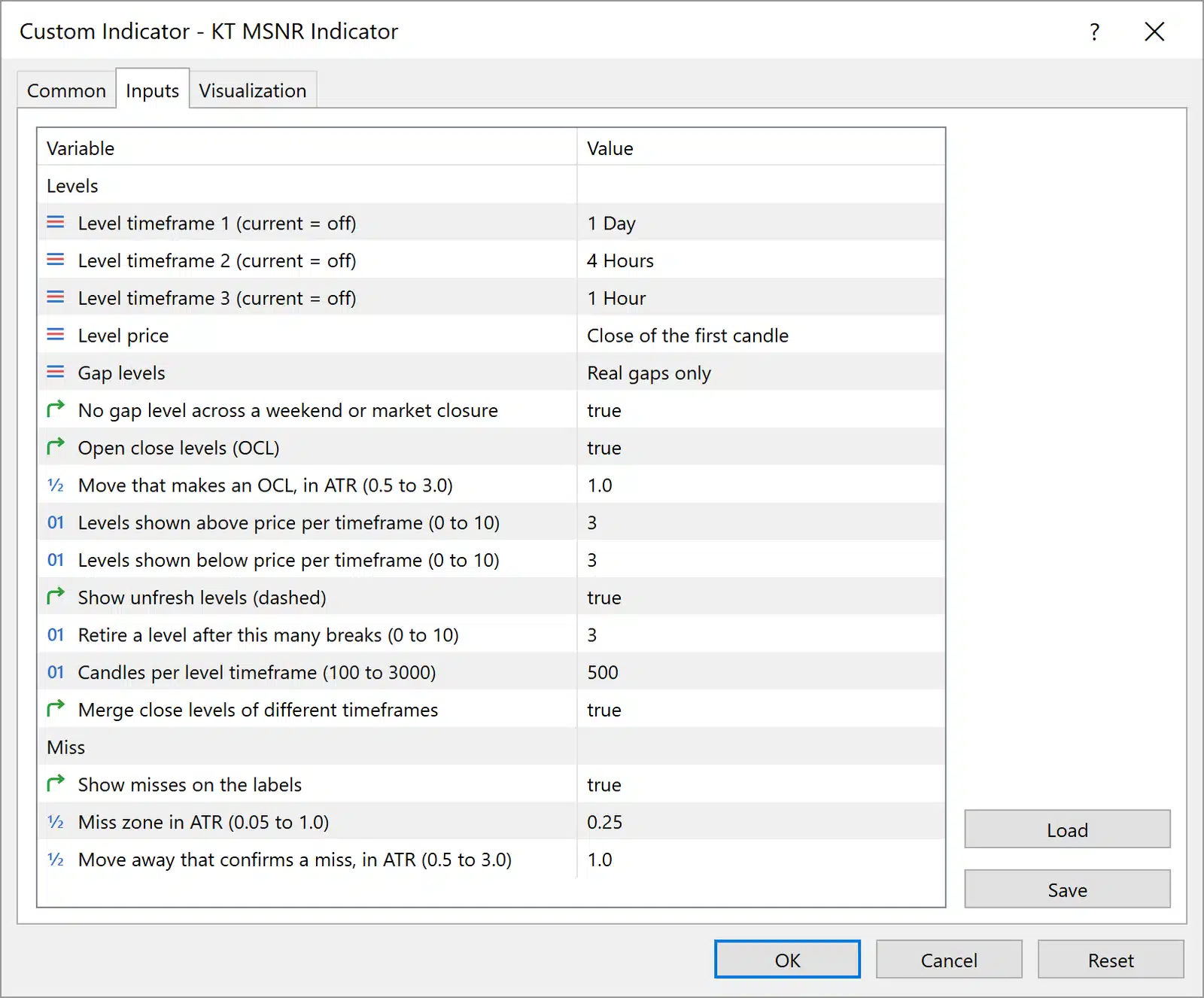Screen dimensions: 1204x998
Task: Confirm settings with the OK button
Action: pyautogui.click(x=787, y=960)
